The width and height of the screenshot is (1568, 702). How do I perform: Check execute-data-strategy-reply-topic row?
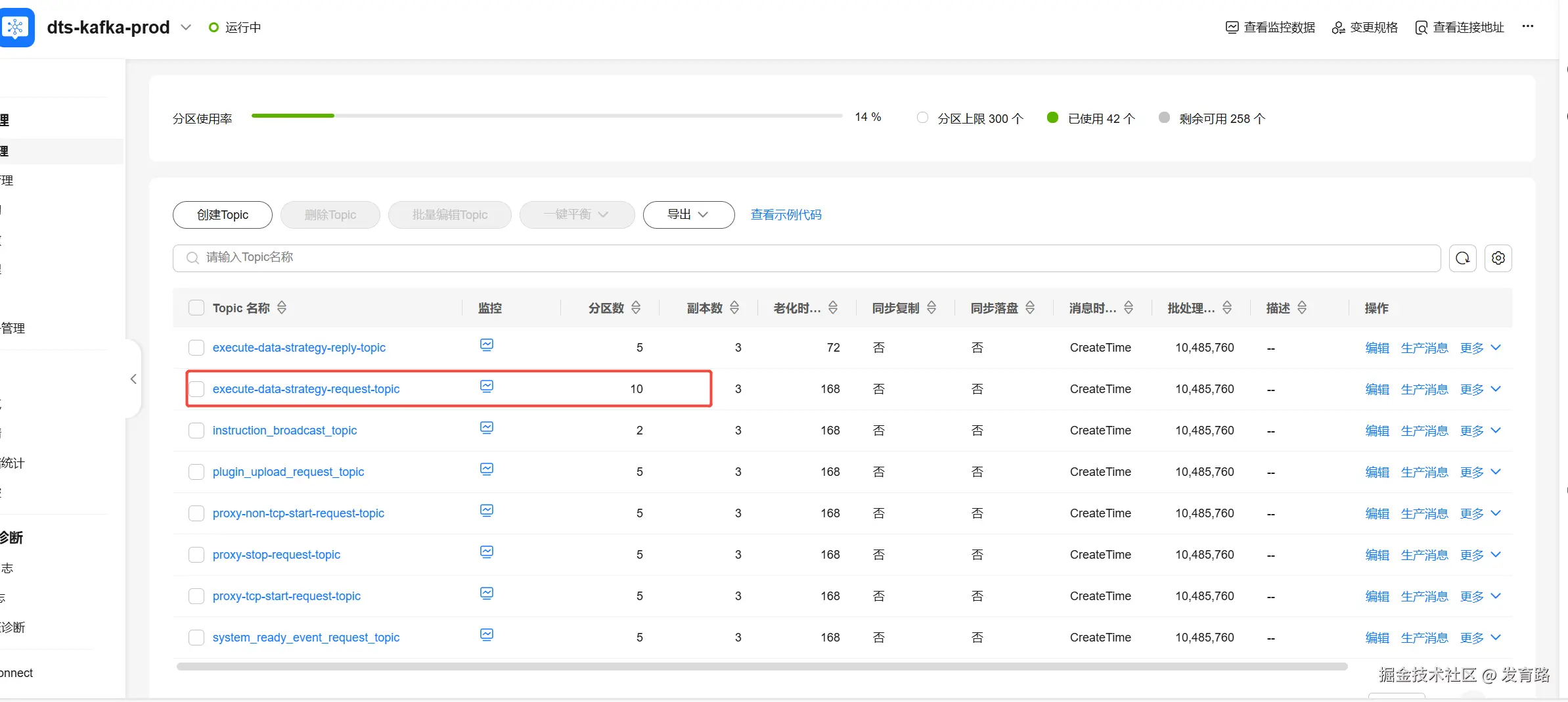(x=196, y=348)
